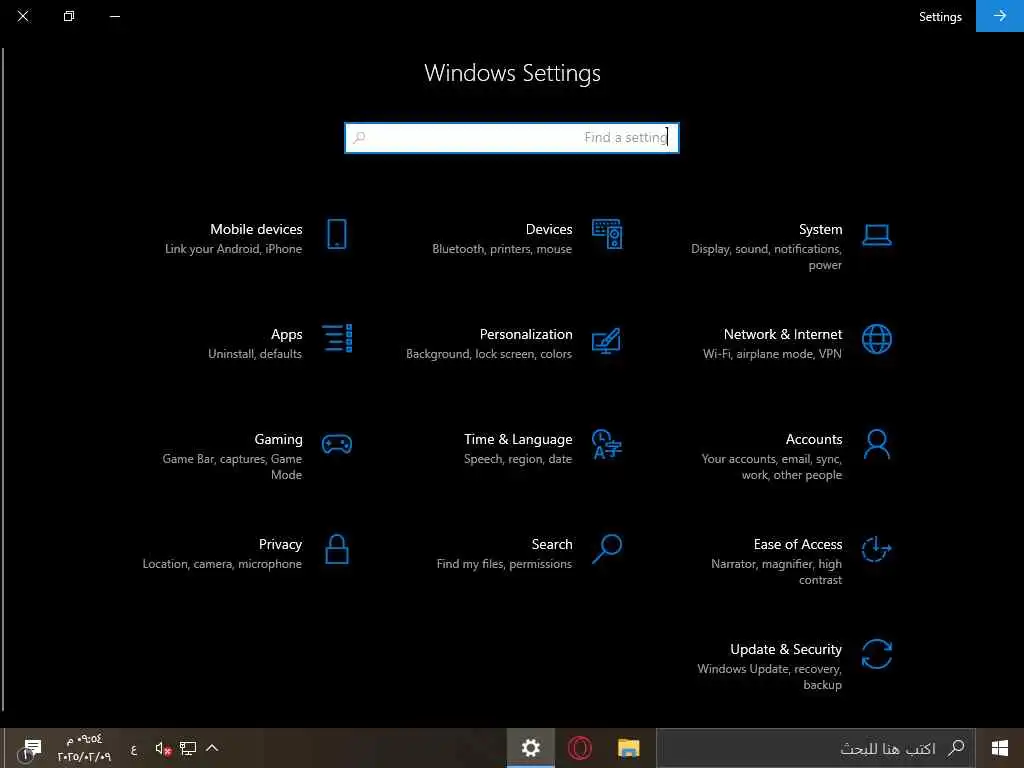Open the Gaming controller icon
The image size is (1024, 768).
tap(337, 444)
